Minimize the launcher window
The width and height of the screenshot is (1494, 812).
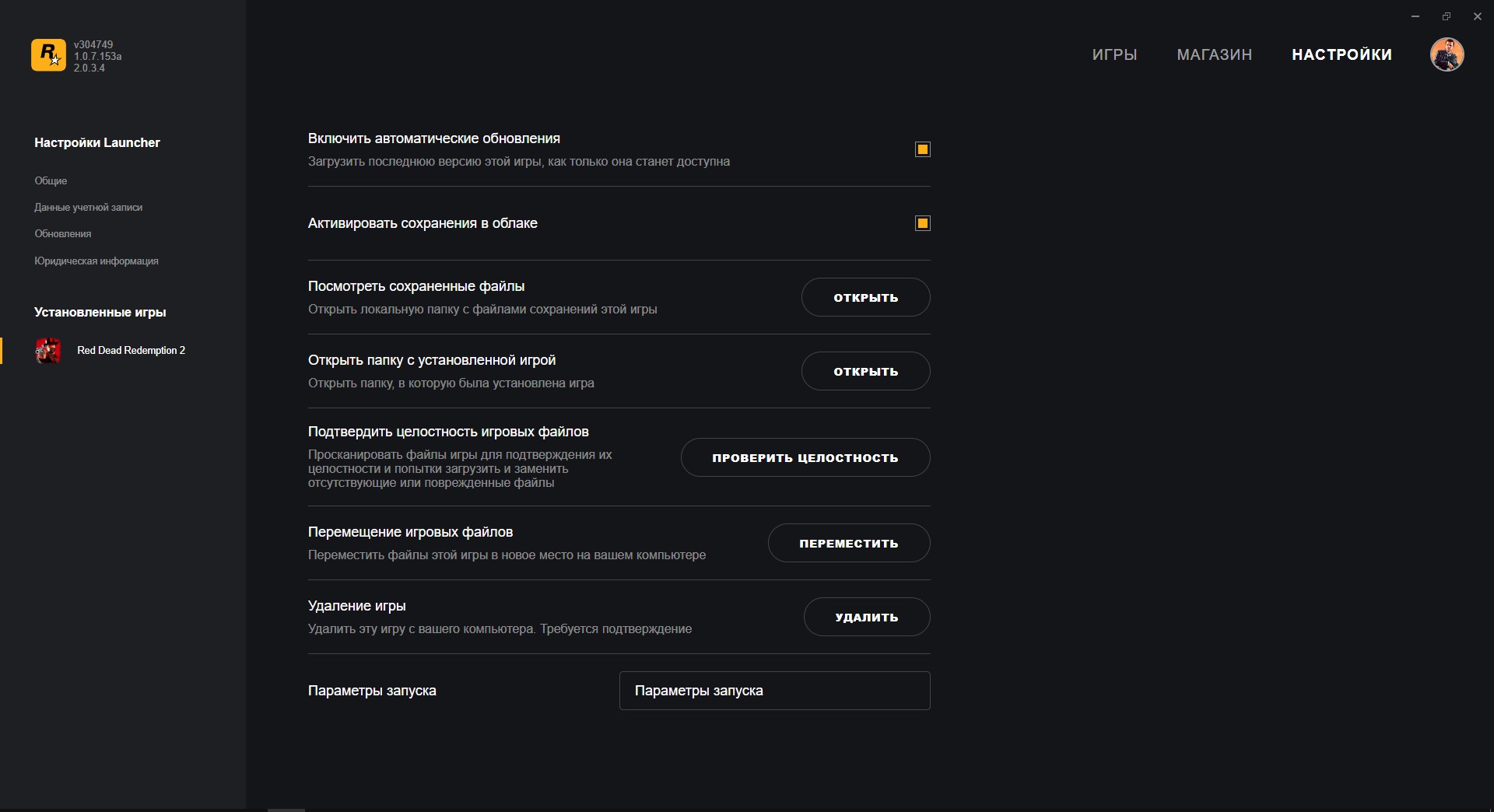(x=1415, y=16)
